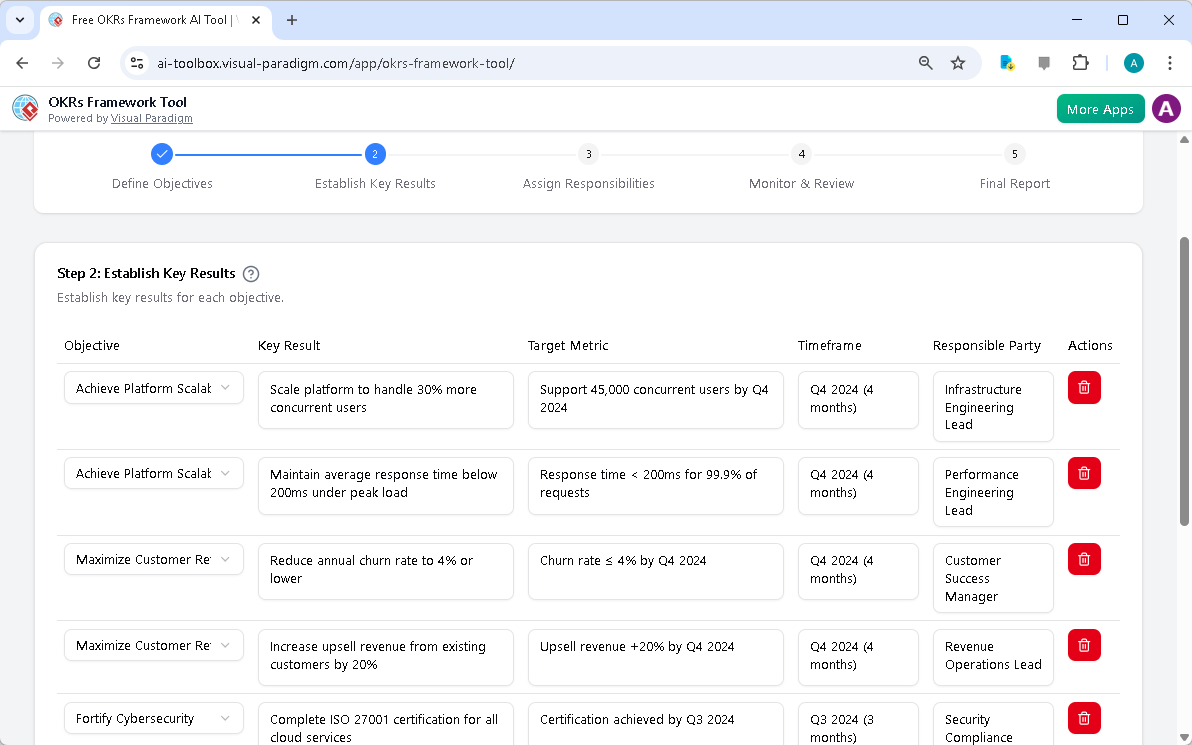Open the browser extensions puzzle icon
The image size is (1192, 745).
pos(1080,62)
